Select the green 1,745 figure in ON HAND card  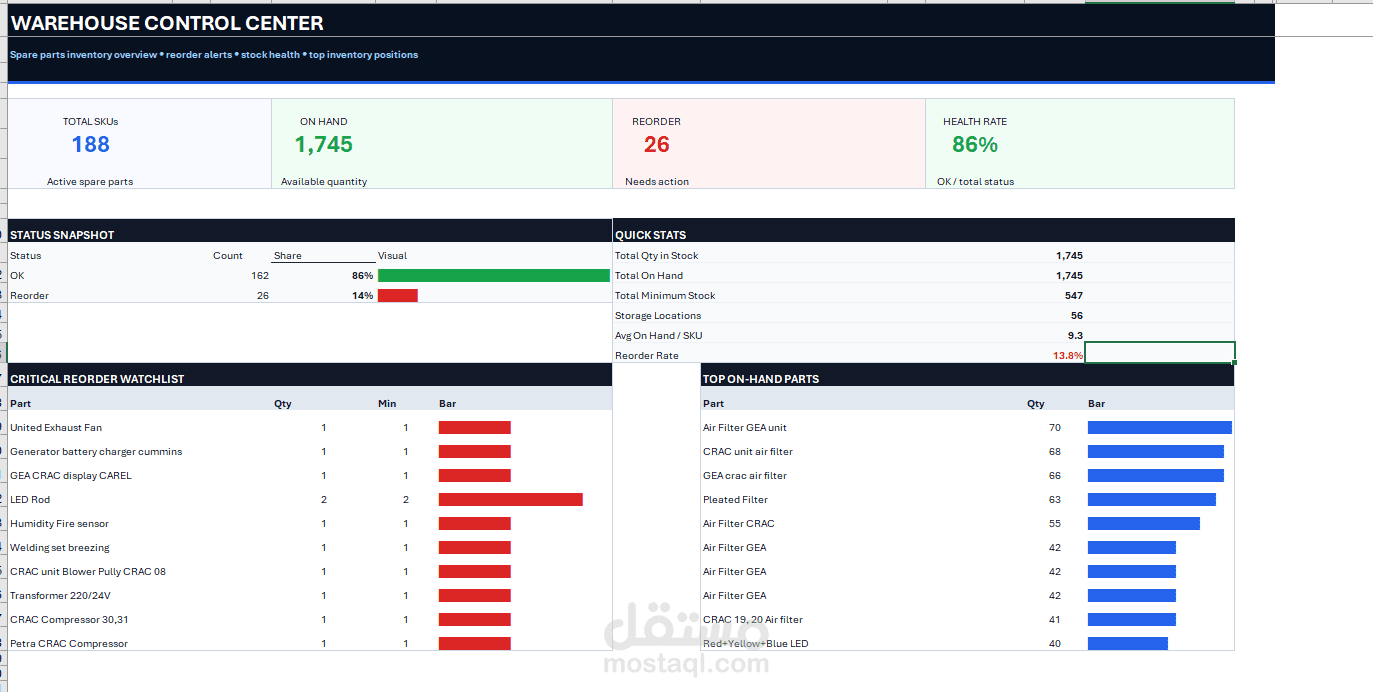coord(323,144)
